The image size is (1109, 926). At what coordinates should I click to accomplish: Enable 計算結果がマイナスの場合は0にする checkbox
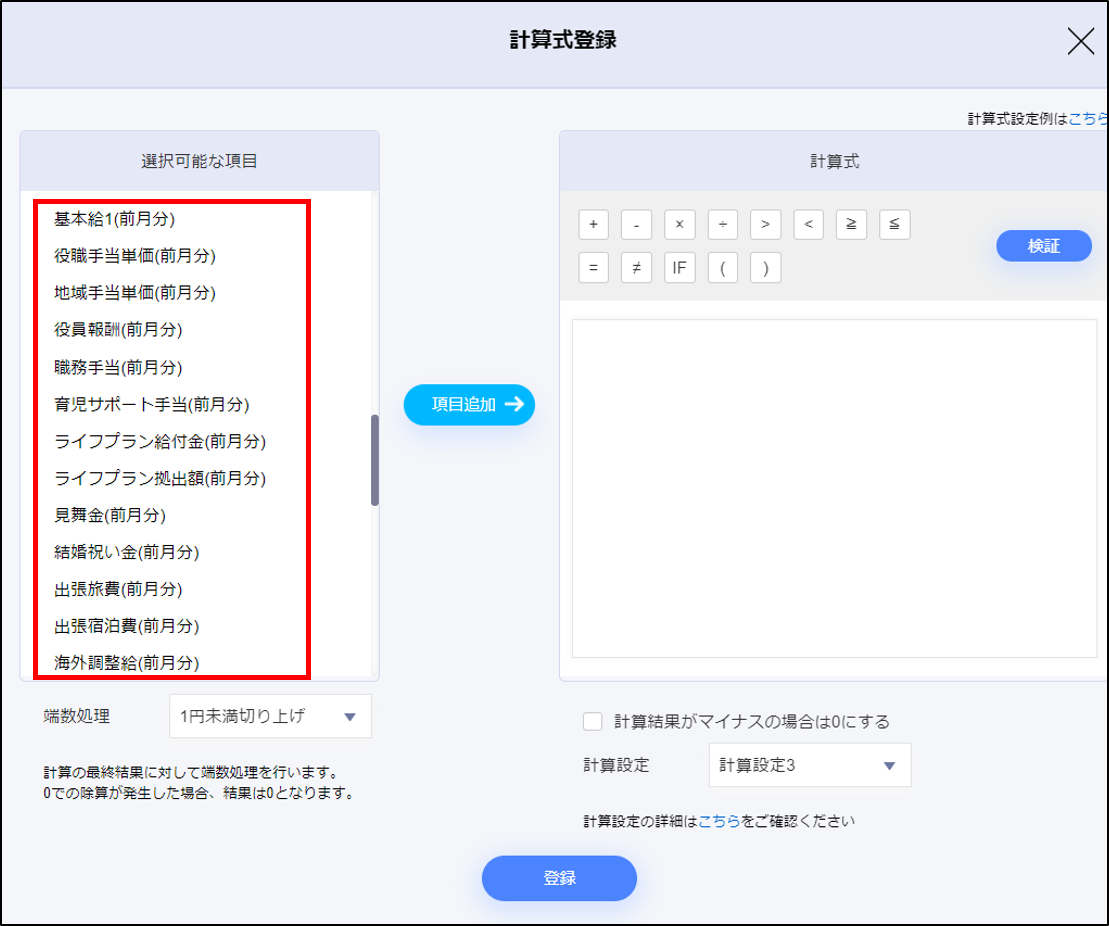(593, 721)
